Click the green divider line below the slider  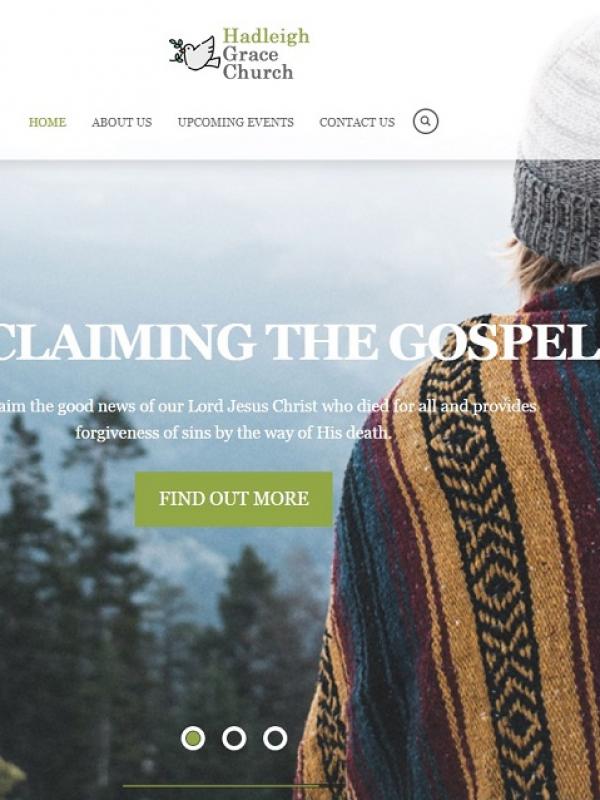(x=232, y=786)
